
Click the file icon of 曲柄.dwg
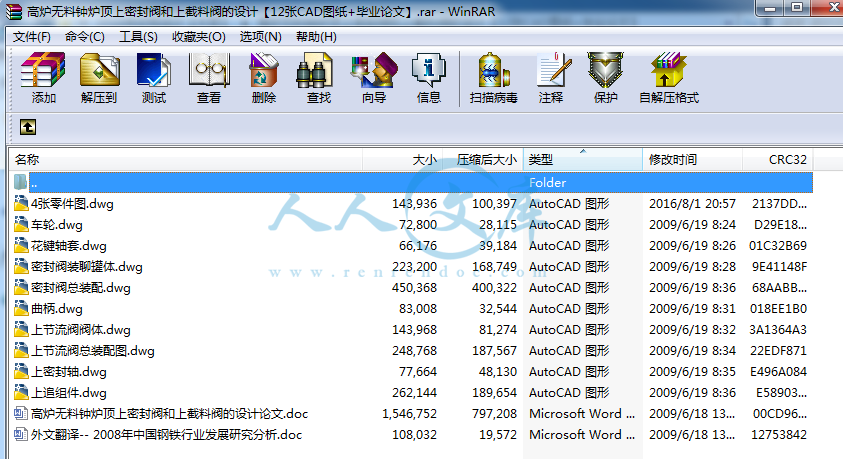point(21,308)
